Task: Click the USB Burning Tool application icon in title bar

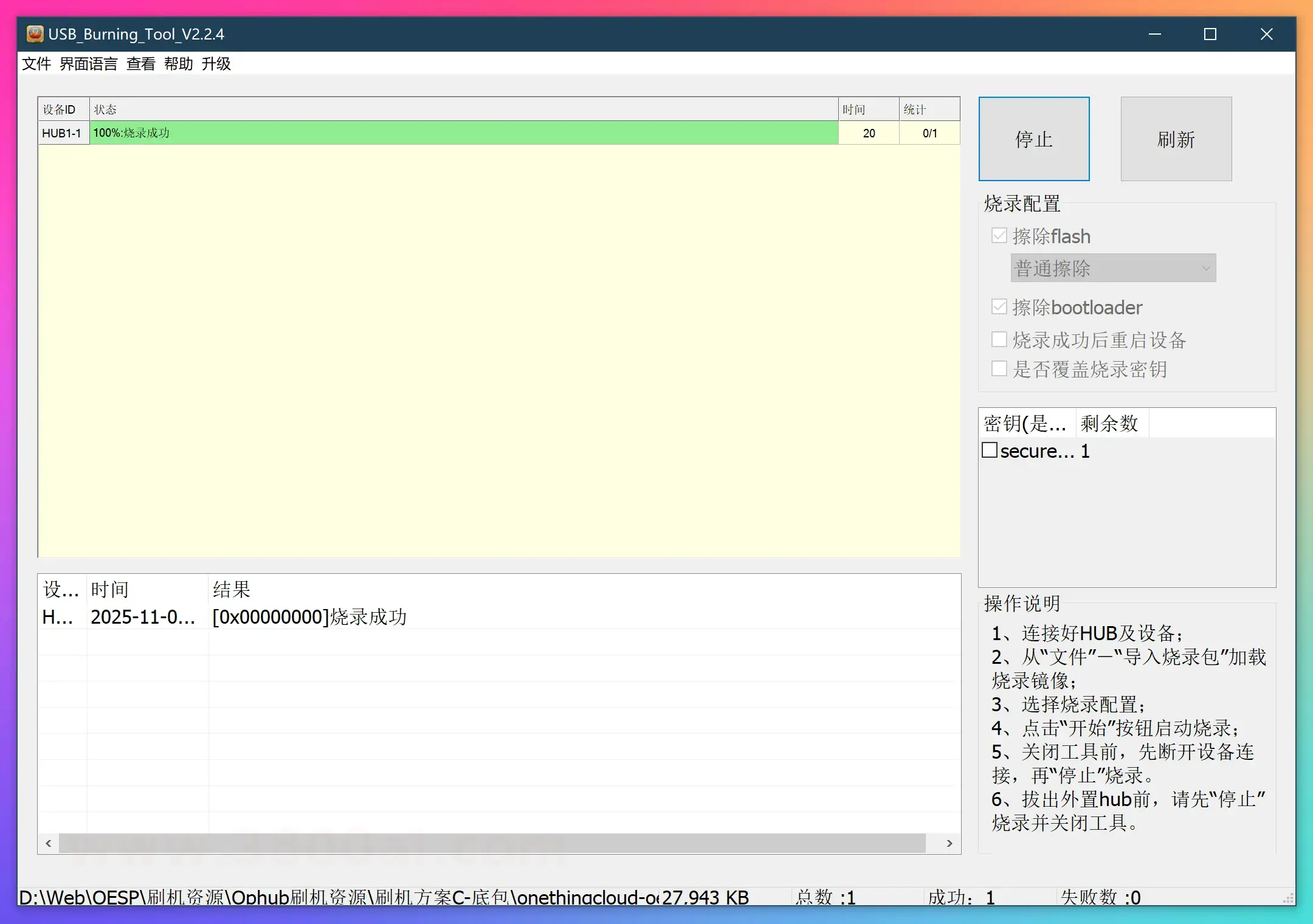Action: pos(35,34)
